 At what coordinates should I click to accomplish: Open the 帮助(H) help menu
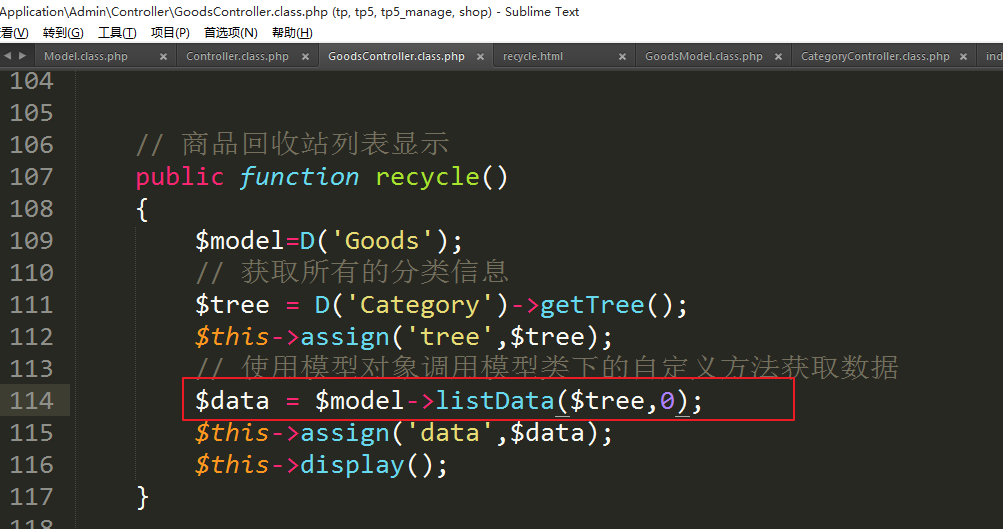click(292, 33)
